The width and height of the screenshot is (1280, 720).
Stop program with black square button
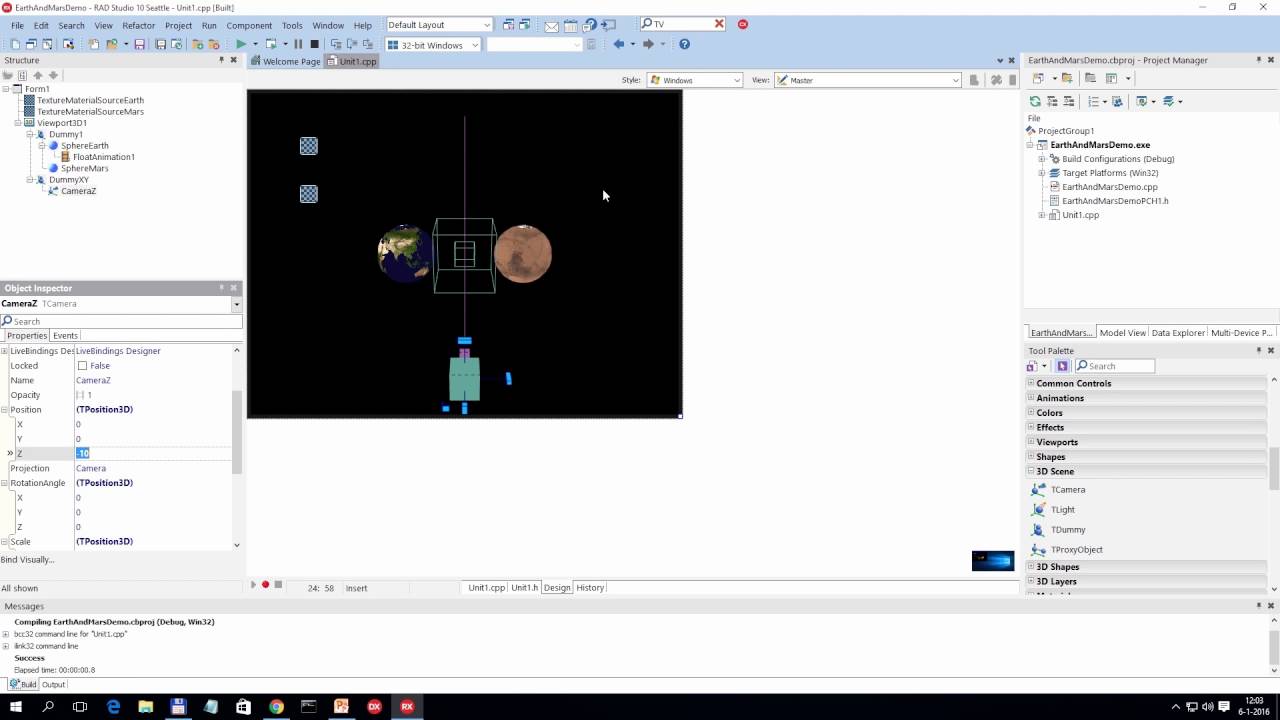point(314,44)
